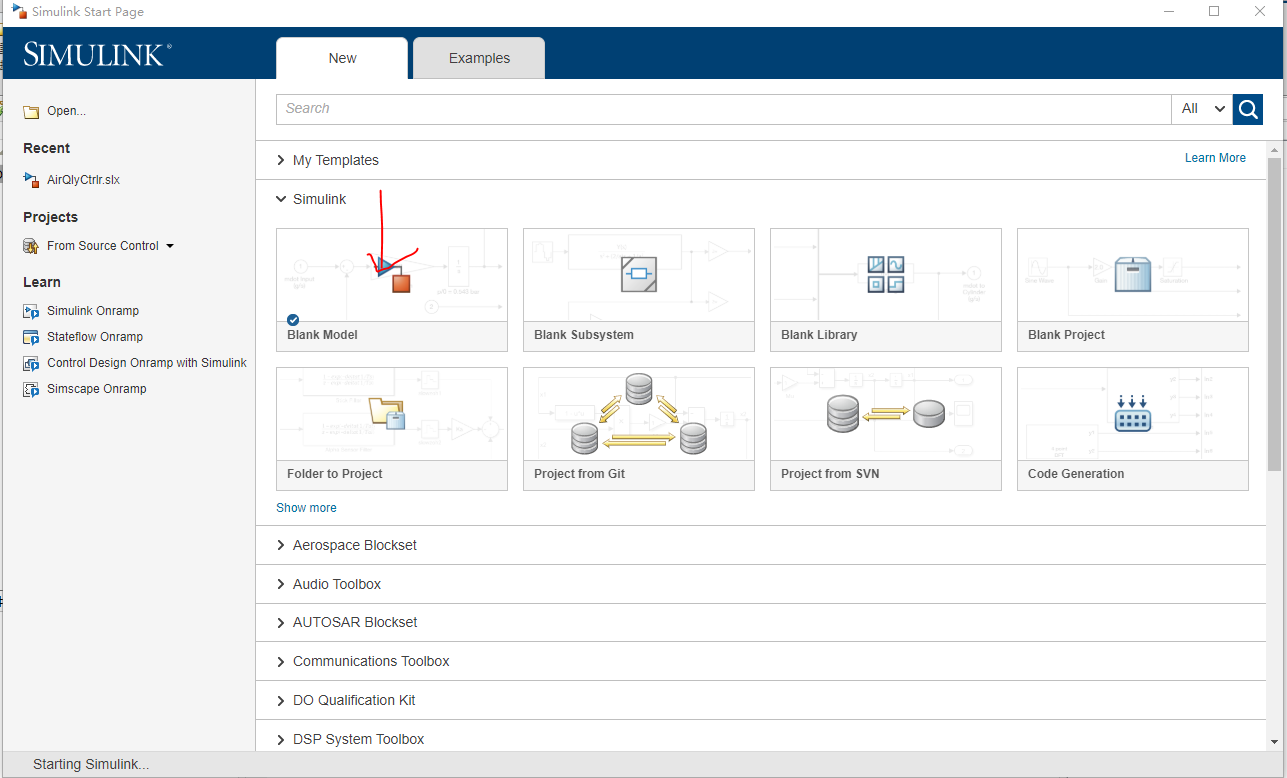Open the Simscape Onramp tutorial link
Image resolution: width=1287 pixels, height=778 pixels.
pos(97,389)
